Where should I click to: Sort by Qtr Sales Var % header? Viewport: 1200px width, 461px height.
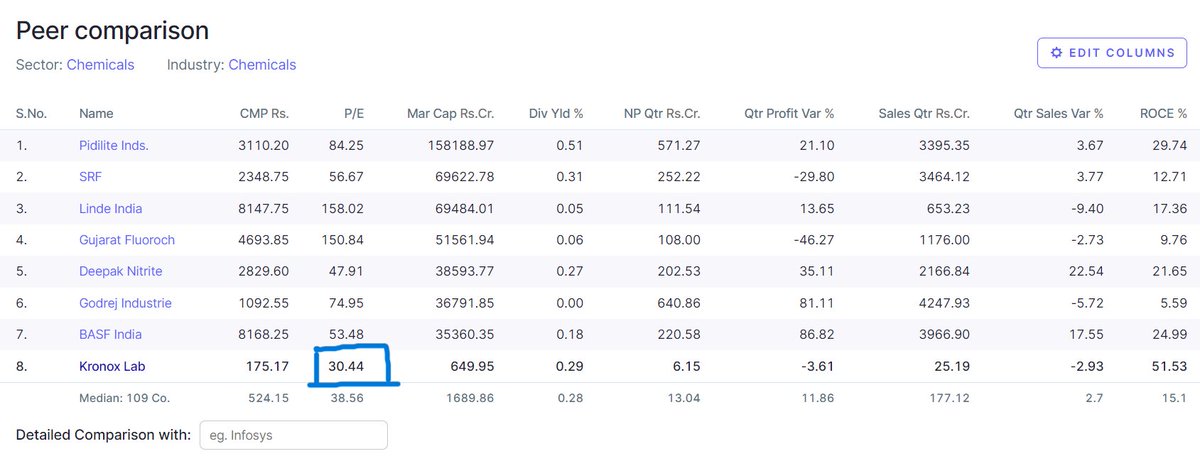pyautogui.click(x=1058, y=114)
